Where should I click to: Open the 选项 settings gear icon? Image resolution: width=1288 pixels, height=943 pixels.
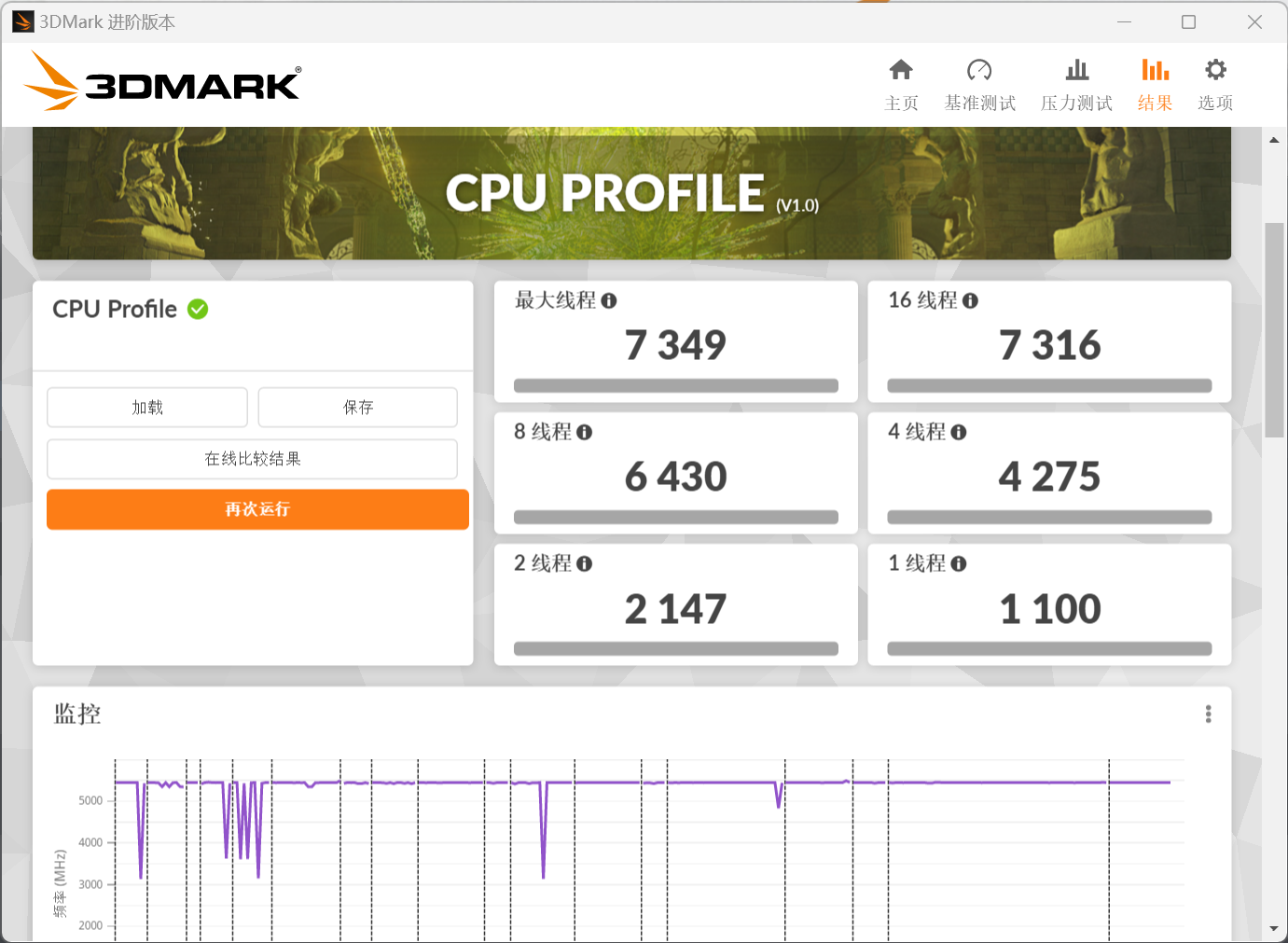pos(1215,70)
